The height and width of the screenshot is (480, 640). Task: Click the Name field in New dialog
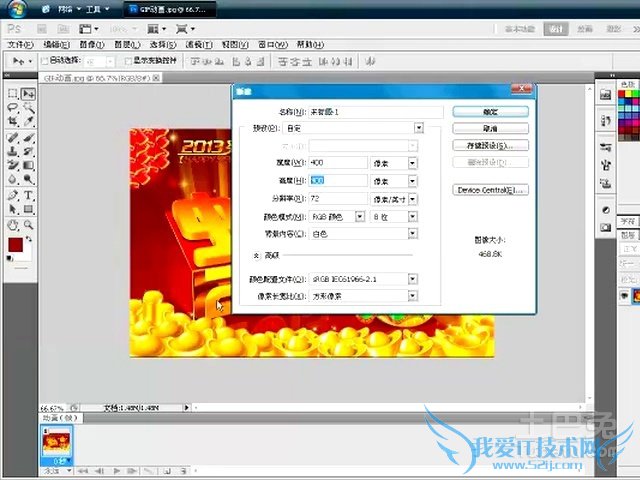[x=376, y=112]
